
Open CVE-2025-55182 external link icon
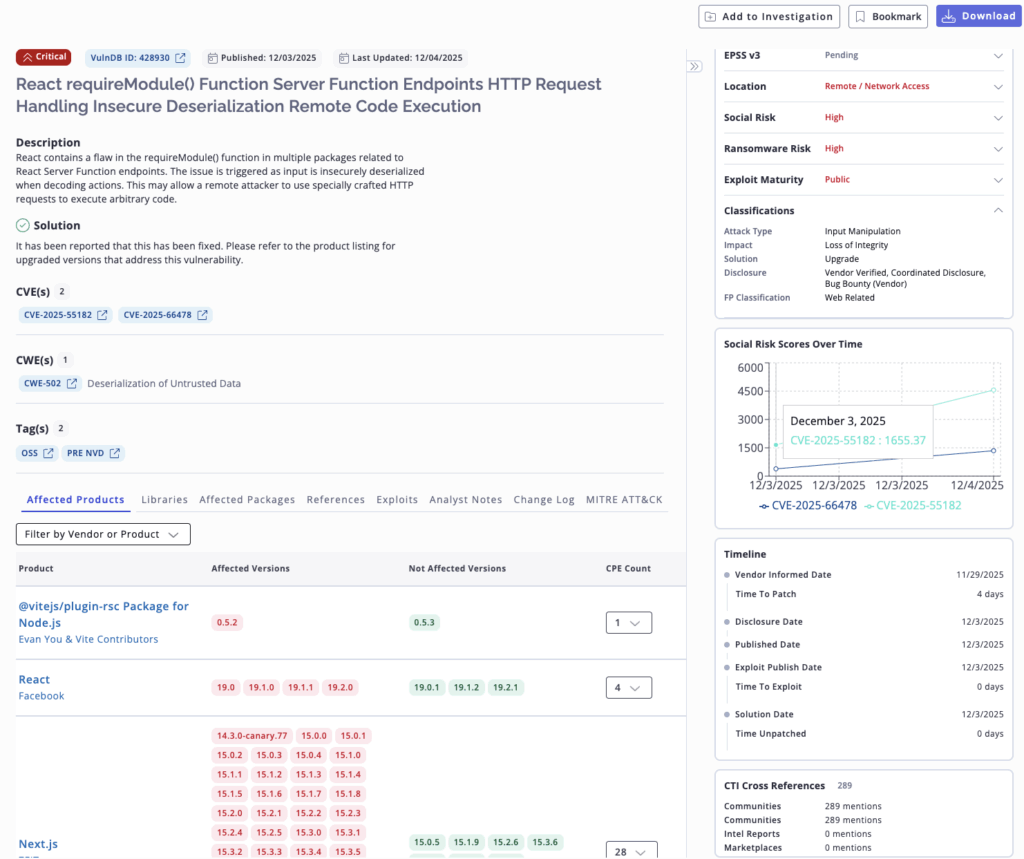[x=102, y=315]
